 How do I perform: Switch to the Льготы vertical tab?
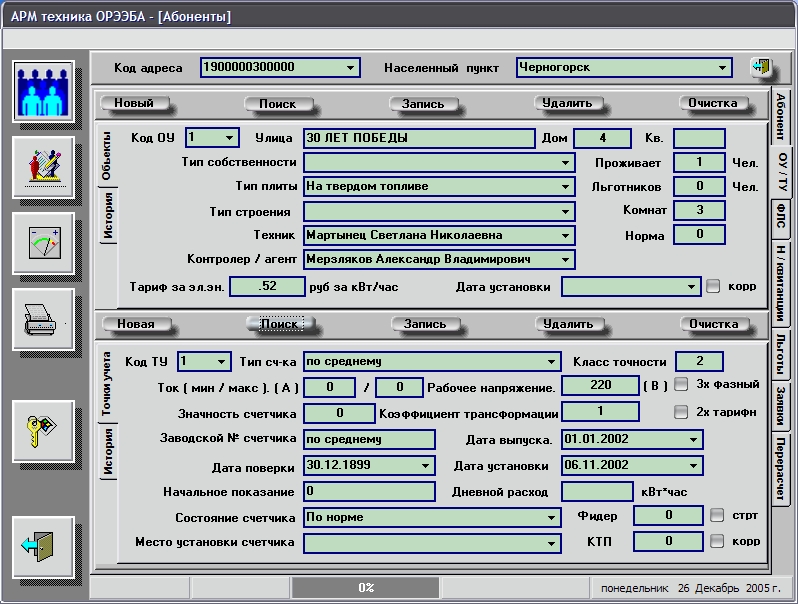[780, 353]
